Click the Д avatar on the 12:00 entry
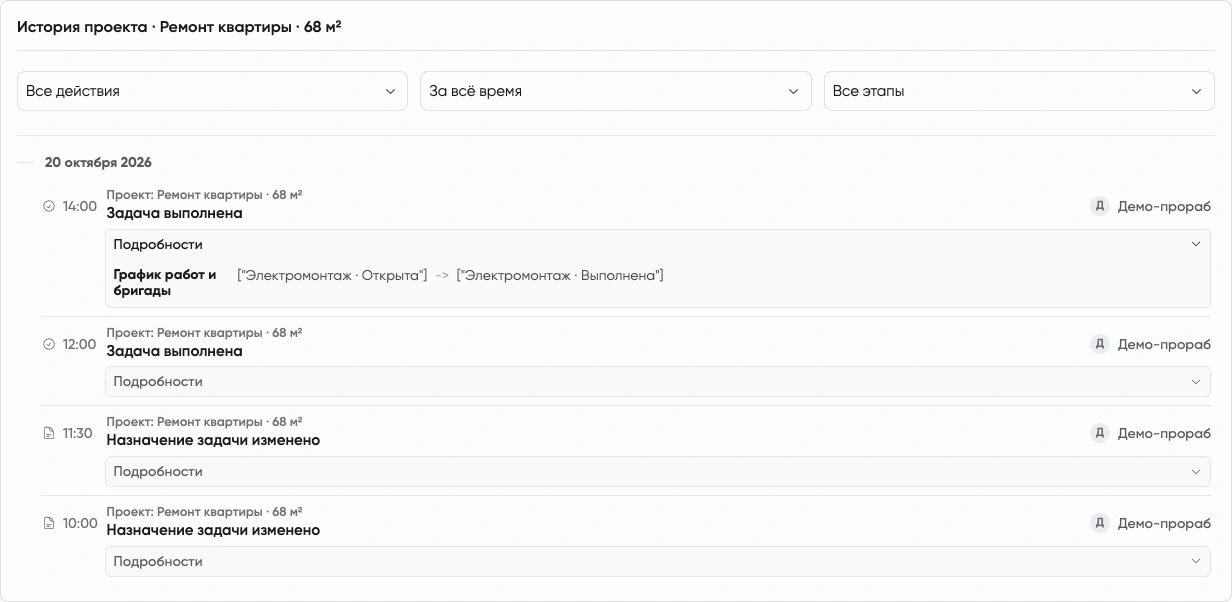 tap(1100, 344)
